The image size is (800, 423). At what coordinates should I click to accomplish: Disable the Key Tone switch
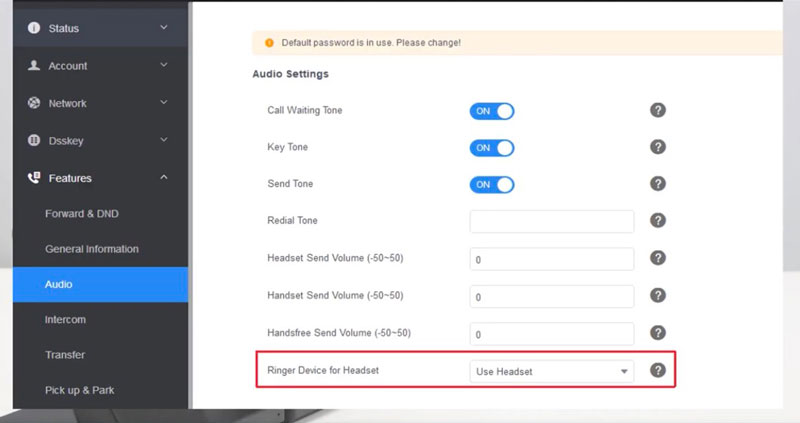tap(491, 148)
